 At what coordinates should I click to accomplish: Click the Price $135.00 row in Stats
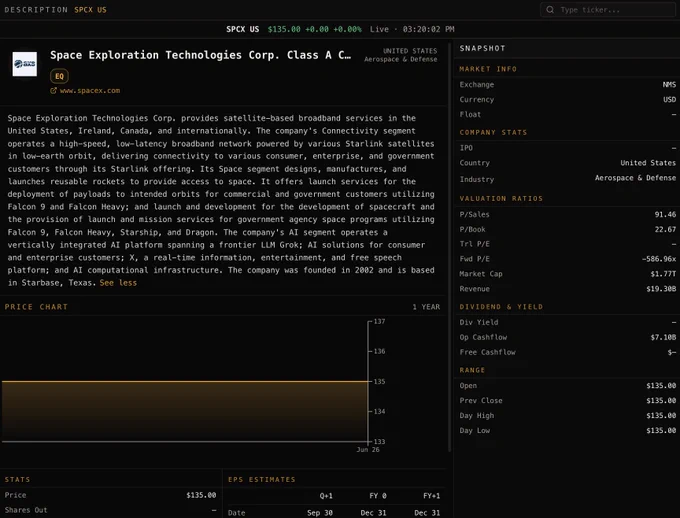(110, 495)
